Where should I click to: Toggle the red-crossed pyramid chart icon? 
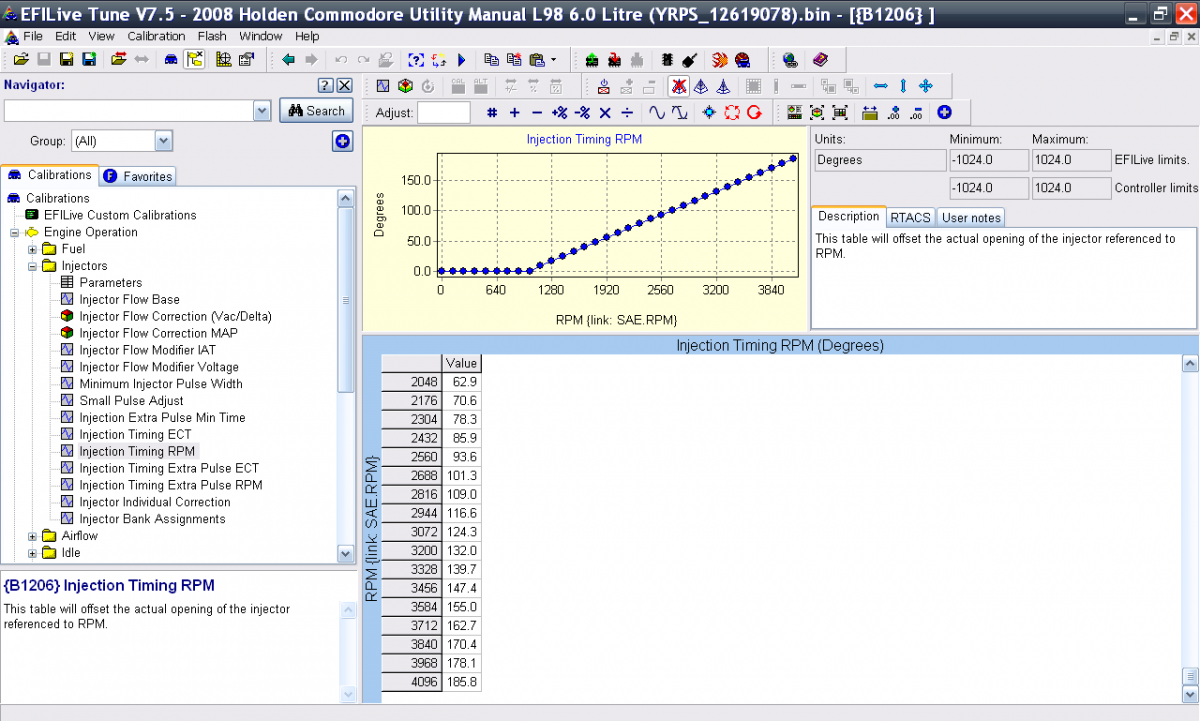[679, 86]
